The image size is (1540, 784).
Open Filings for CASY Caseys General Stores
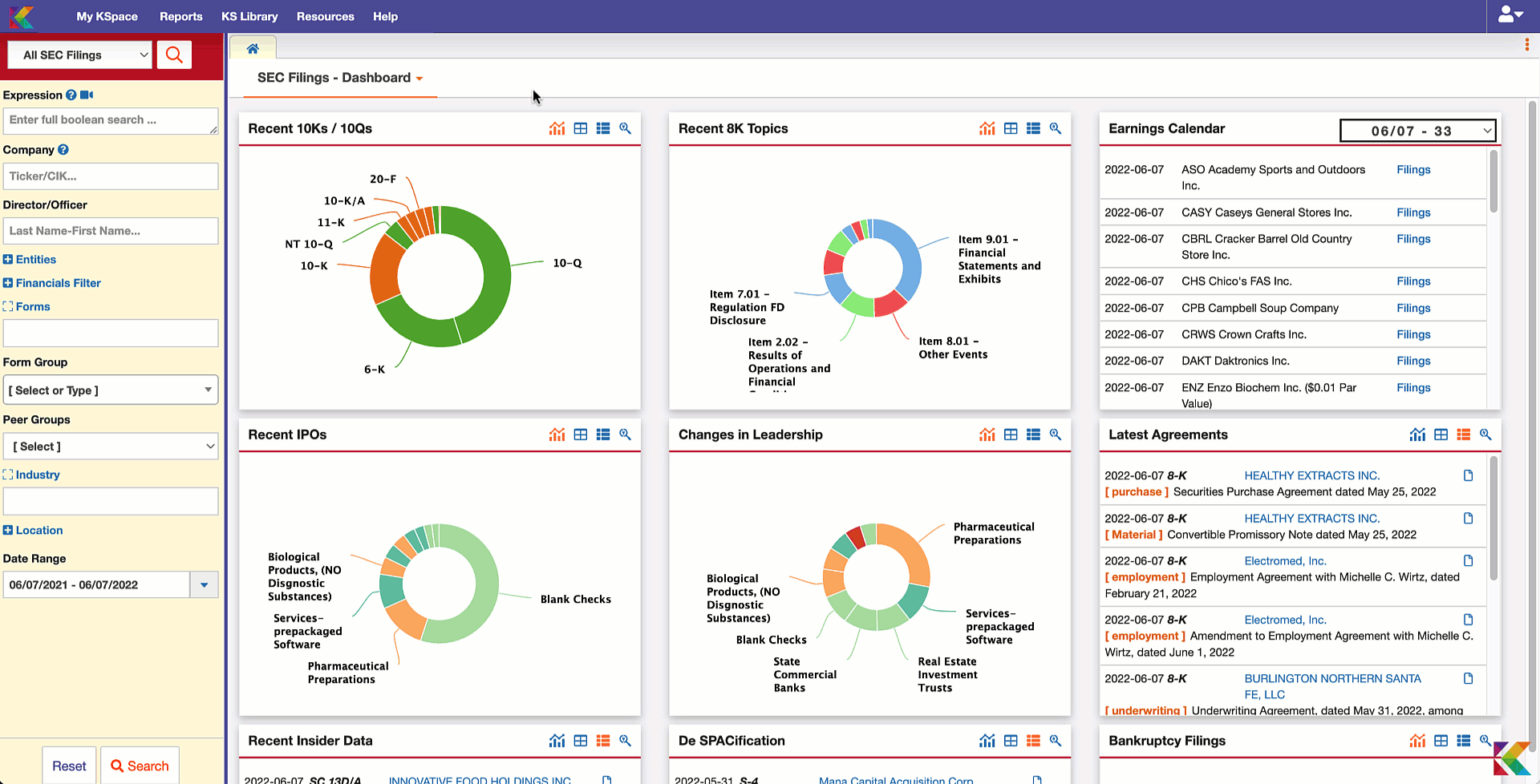(1413, 212)
